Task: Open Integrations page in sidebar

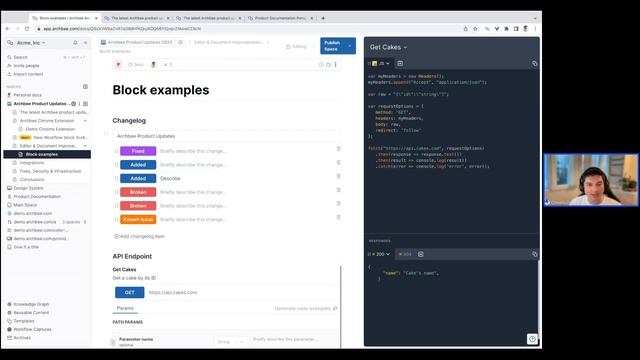Action: point(32,163)
